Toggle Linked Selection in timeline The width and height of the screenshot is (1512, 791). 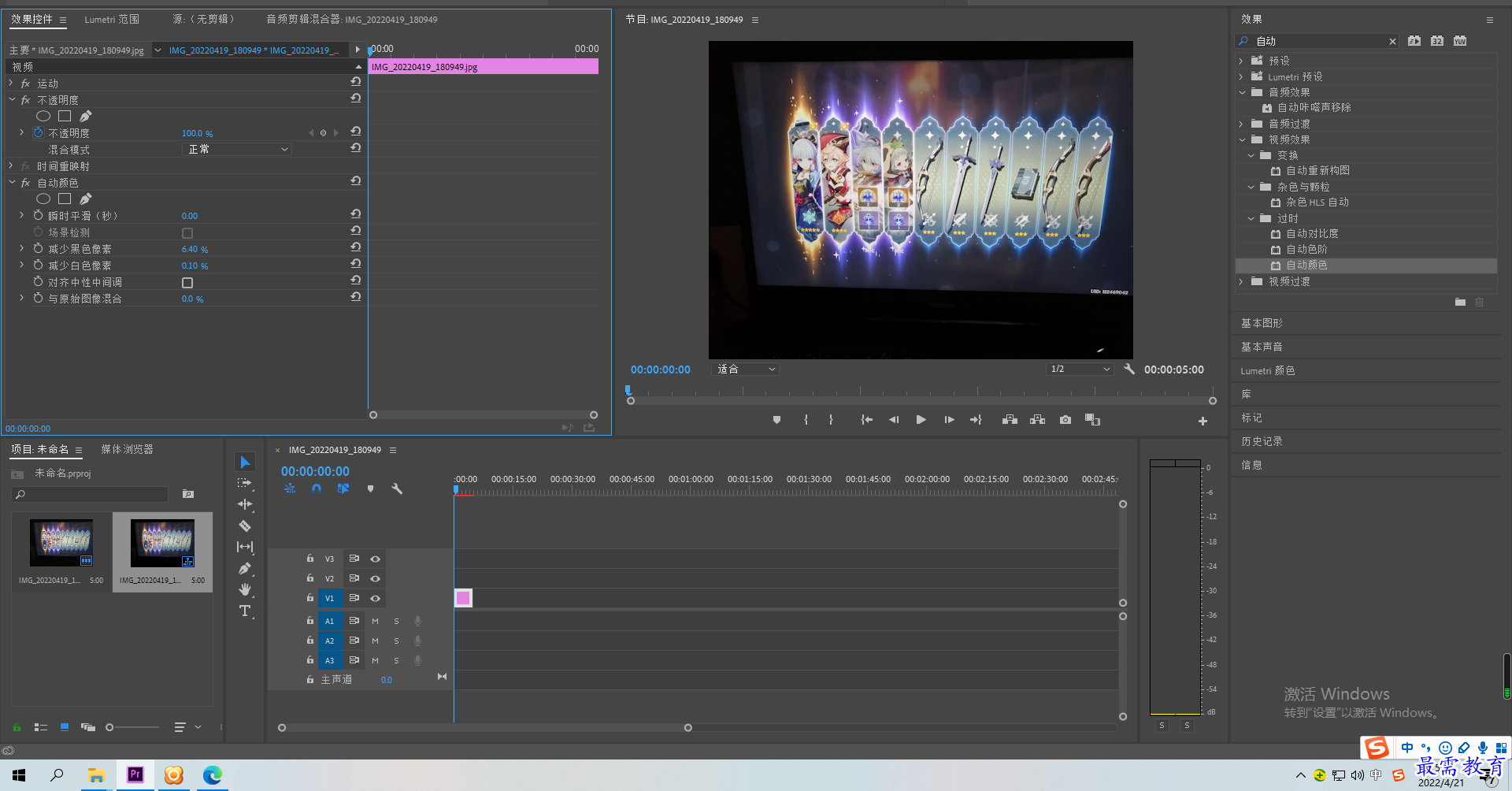(343, 488)
